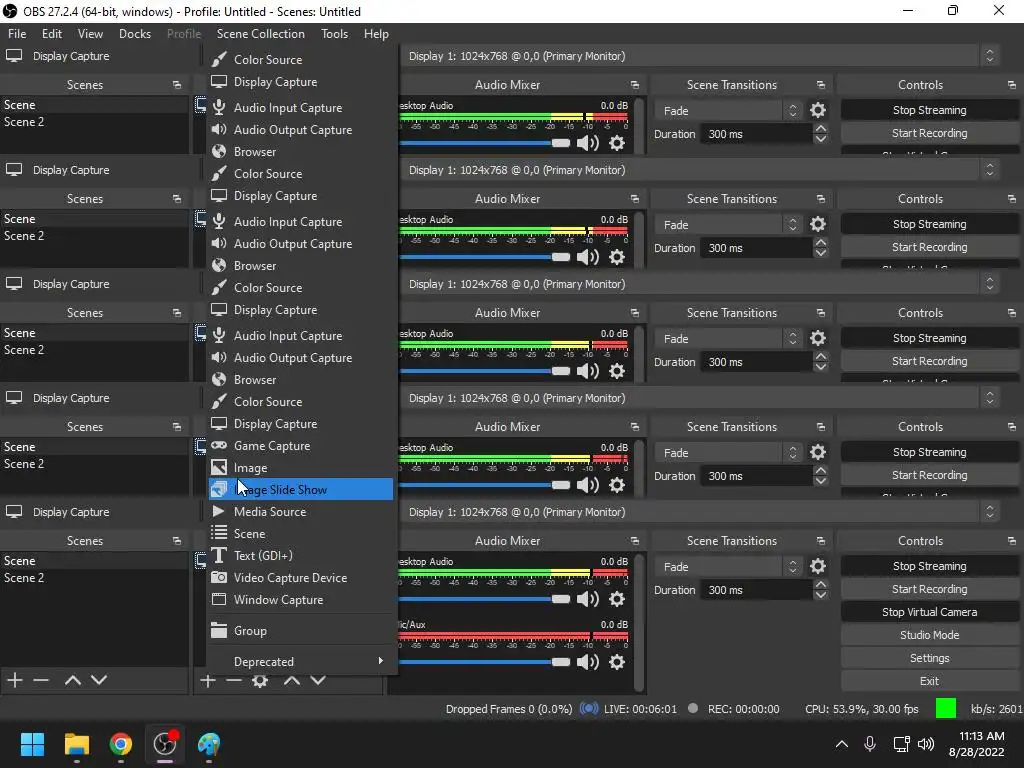Choose Game Capture from the source list
The width and height of the screenshot is (1024, 768).
click(300, 446)
